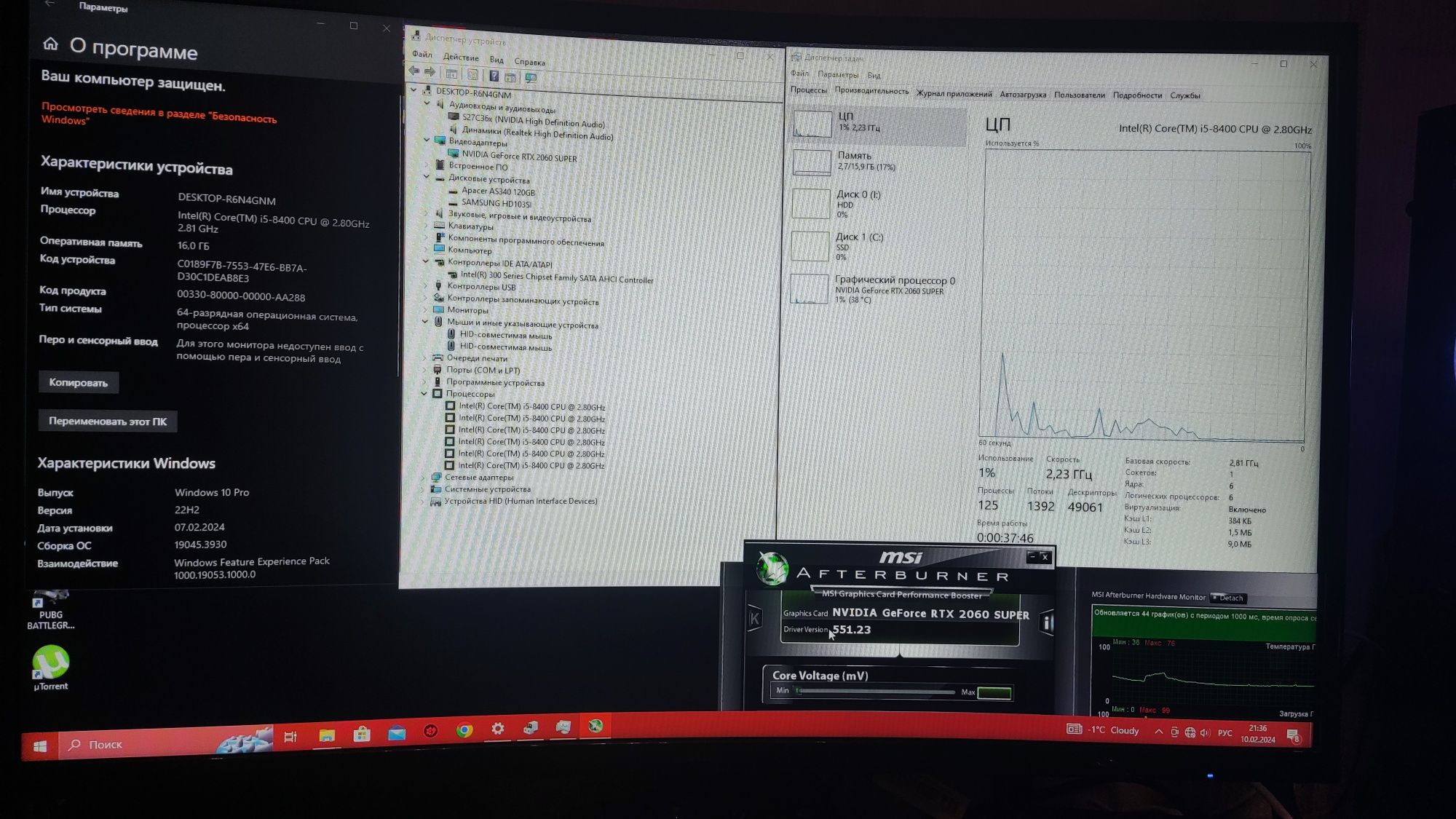
Task: Click the Afterburner K side button
Action: (x=755, y=619)
